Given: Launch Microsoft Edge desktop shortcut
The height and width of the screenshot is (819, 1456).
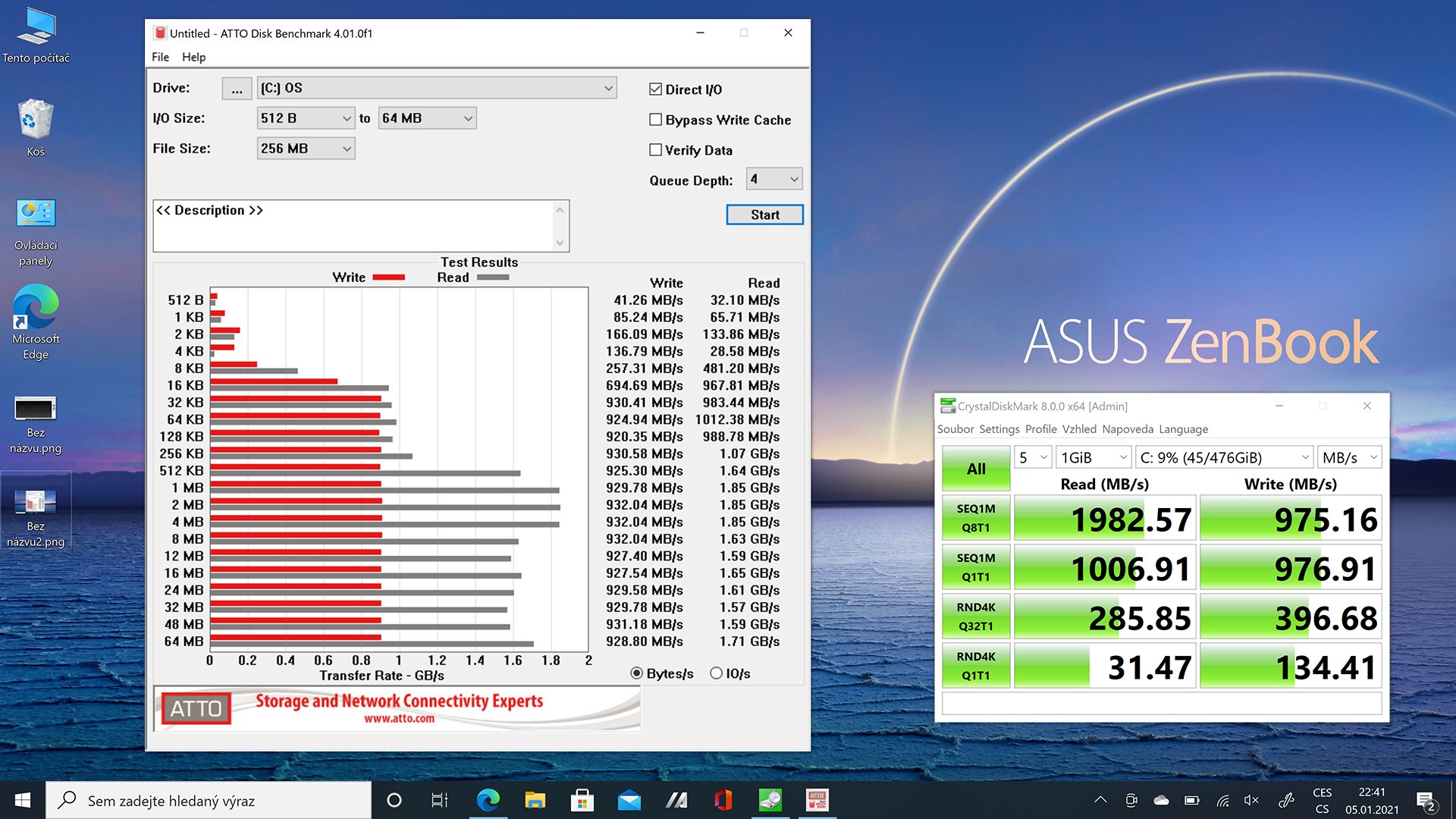Looking at the screenshot, I should click(36, 322).
